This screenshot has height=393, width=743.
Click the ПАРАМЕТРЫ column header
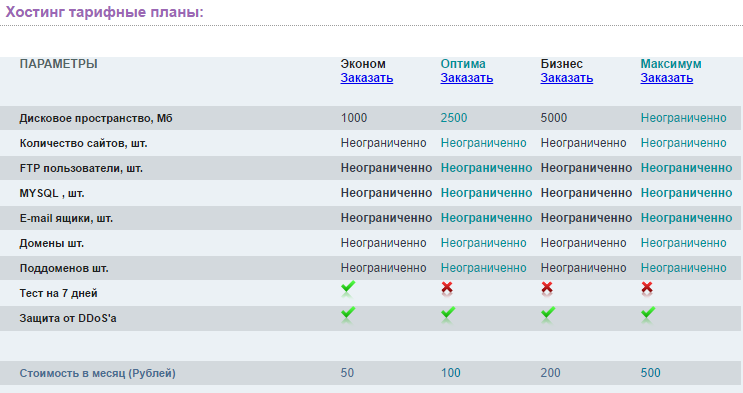click(58, 64)
